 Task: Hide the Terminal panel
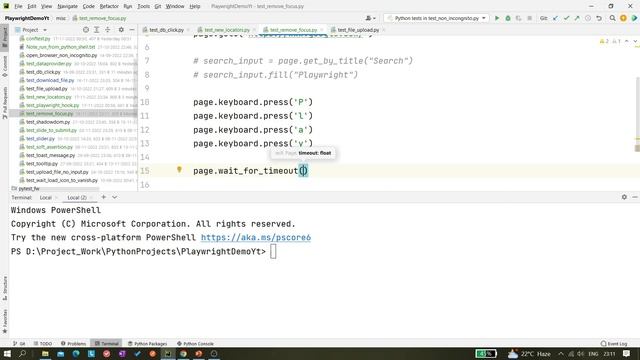pos(635,197)
